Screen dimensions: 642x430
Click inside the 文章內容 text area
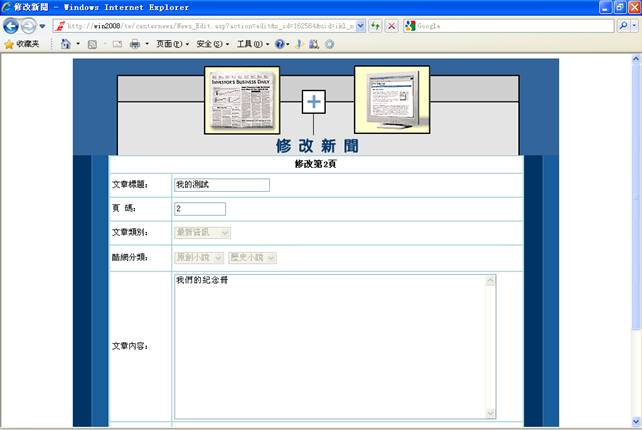(328, 346)
